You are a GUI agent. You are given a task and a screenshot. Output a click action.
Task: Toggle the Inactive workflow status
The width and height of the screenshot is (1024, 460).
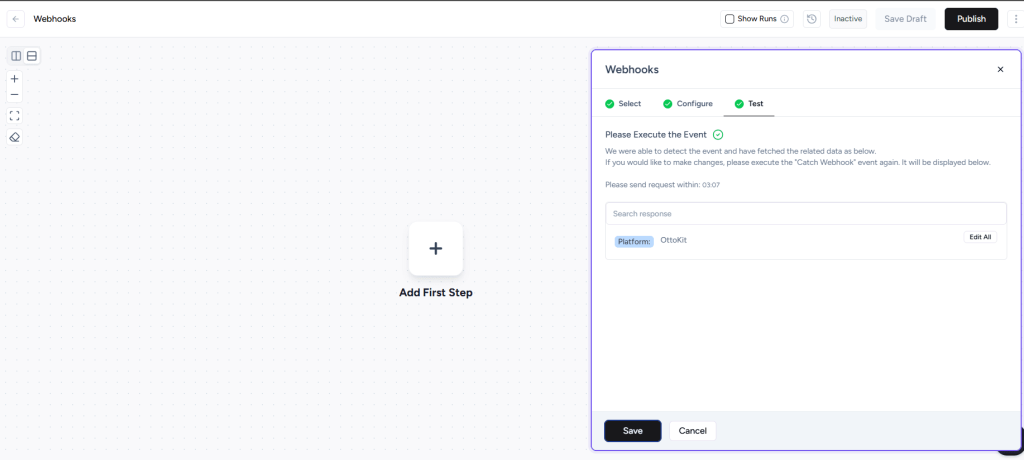click(847, 19)
